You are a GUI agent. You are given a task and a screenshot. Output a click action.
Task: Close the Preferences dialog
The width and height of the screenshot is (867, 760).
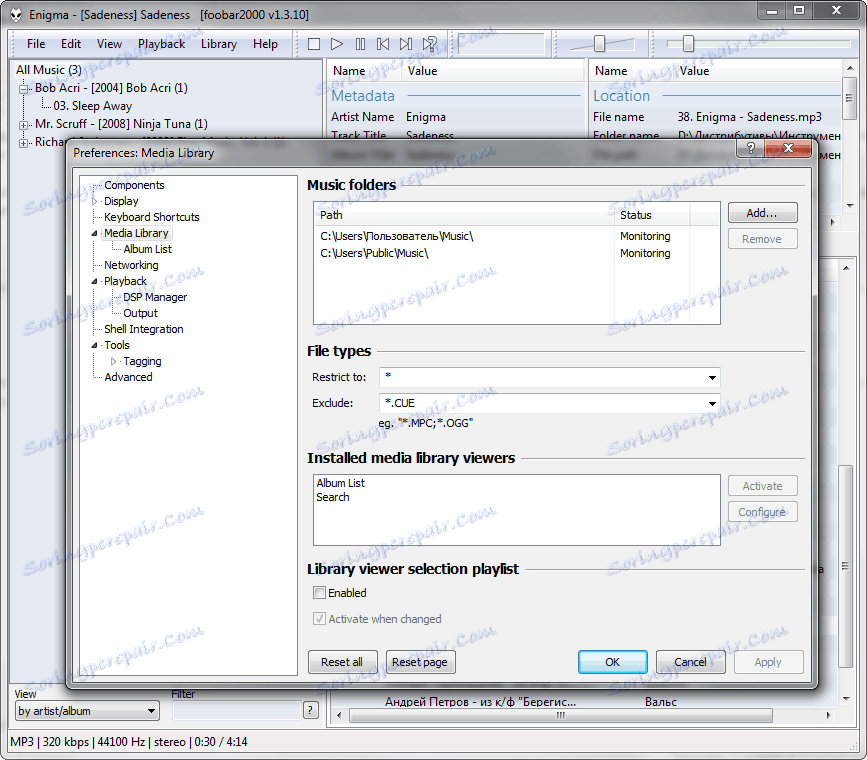[788, 148]
